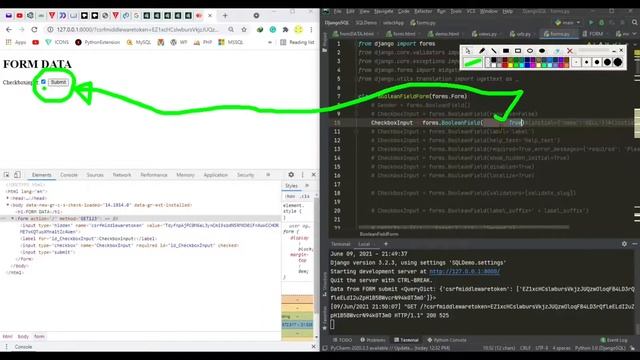Open DevTools settings gear
Viewport: 640px width, 360px height.
[x=291, y=175]
